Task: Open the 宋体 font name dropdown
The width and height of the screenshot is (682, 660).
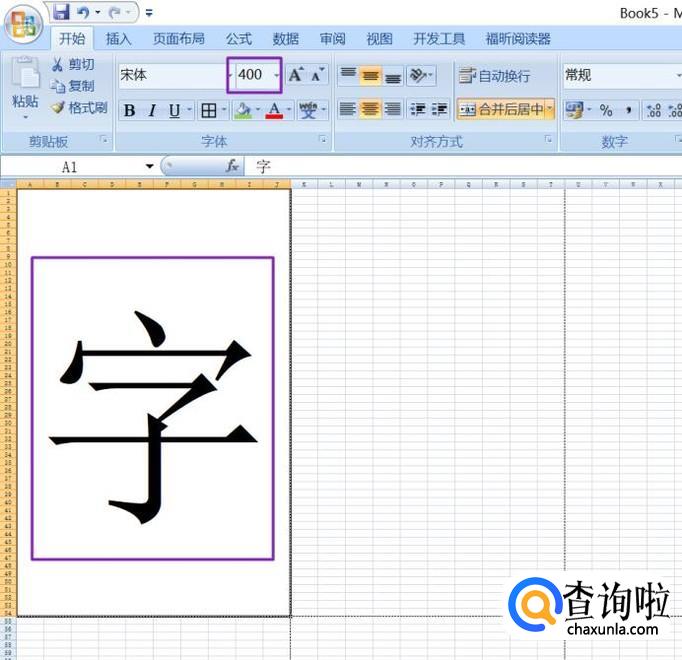Action: [230, 75]
